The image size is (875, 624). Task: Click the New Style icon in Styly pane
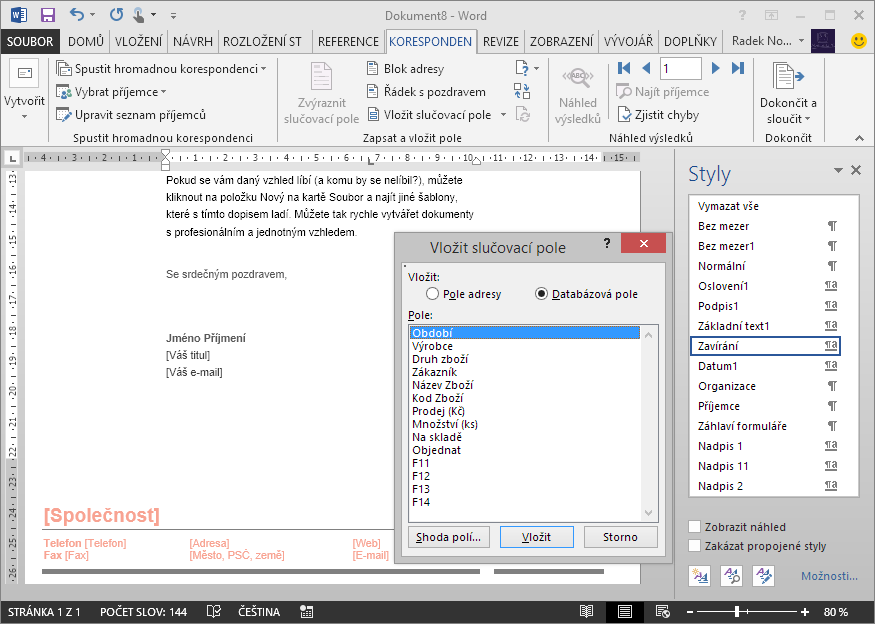point(700,575)
